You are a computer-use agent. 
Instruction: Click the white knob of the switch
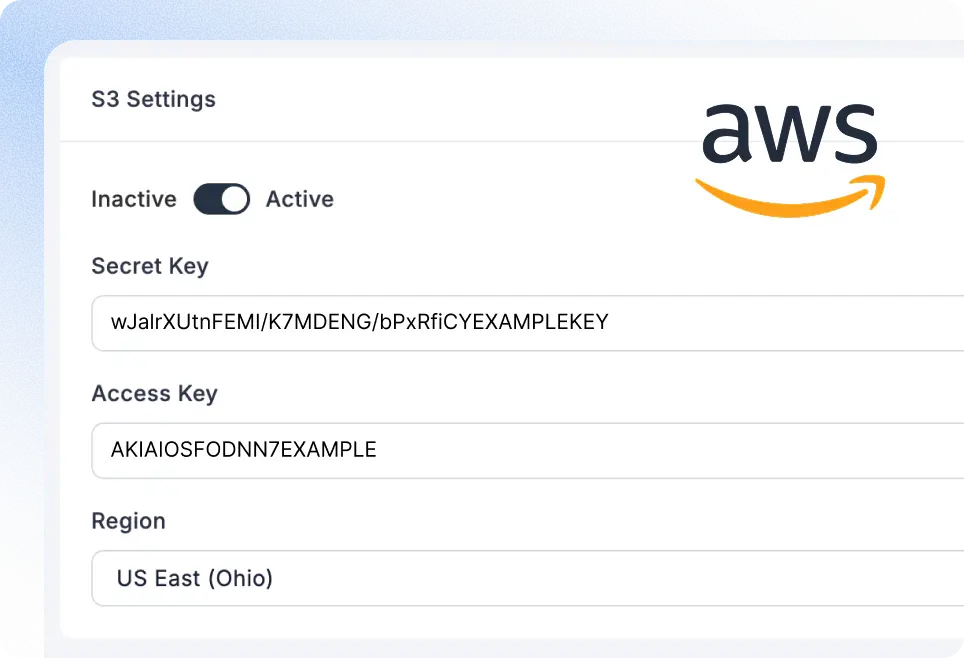pos(234,199)
